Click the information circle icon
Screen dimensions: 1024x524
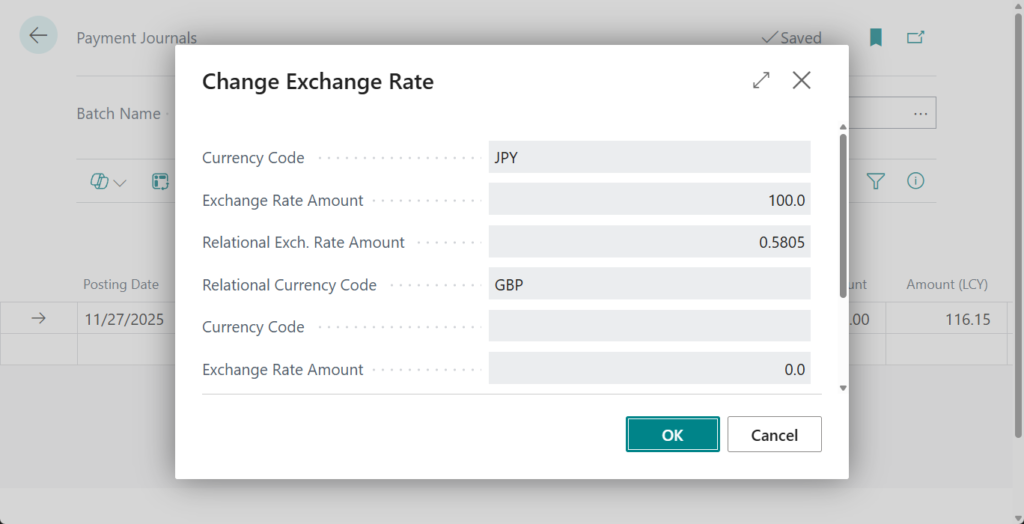pyautogui.click(x=915, y=181)
